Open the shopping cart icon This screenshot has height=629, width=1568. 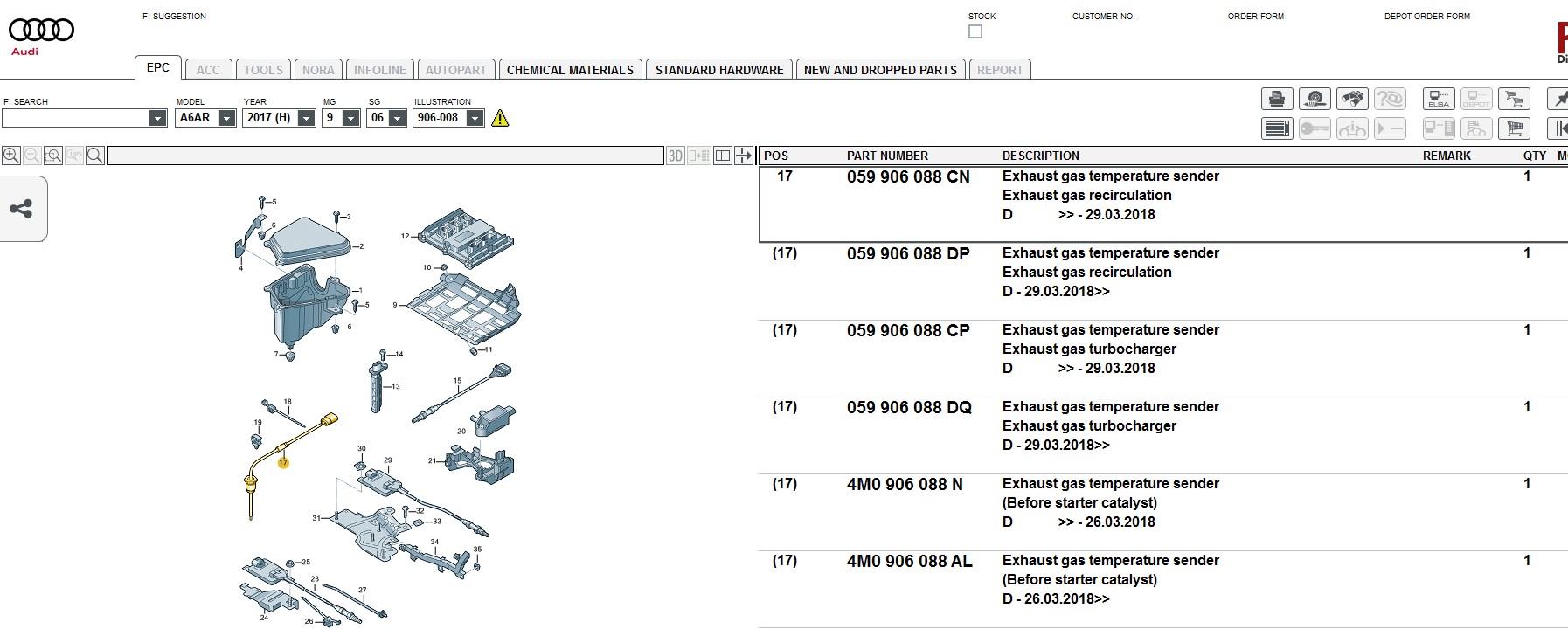1514,128
